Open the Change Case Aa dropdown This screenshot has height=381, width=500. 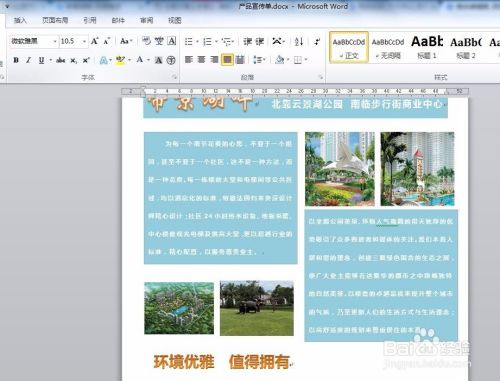point(126,41)
